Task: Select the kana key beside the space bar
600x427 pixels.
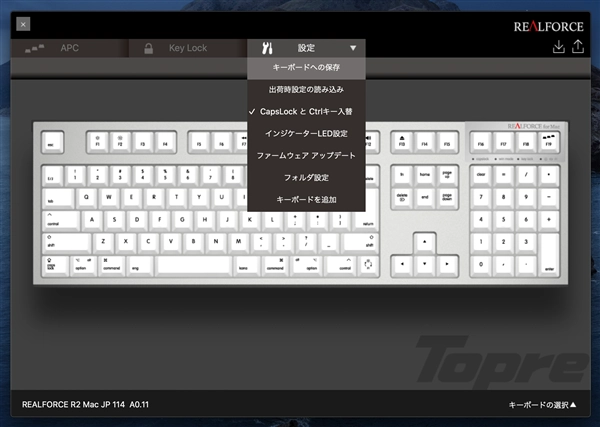Action: point(247,265)
